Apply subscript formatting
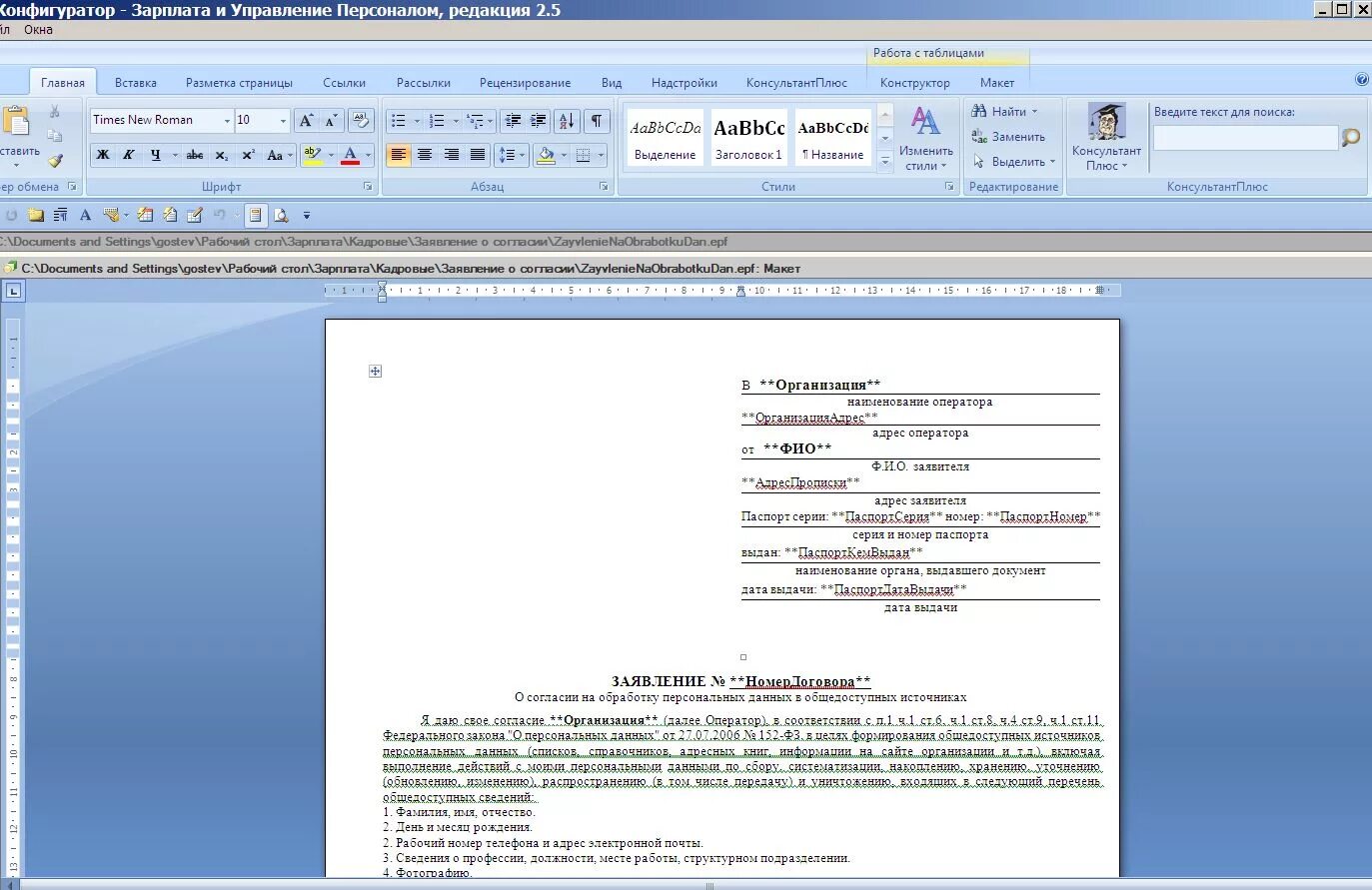 (222, 155)
